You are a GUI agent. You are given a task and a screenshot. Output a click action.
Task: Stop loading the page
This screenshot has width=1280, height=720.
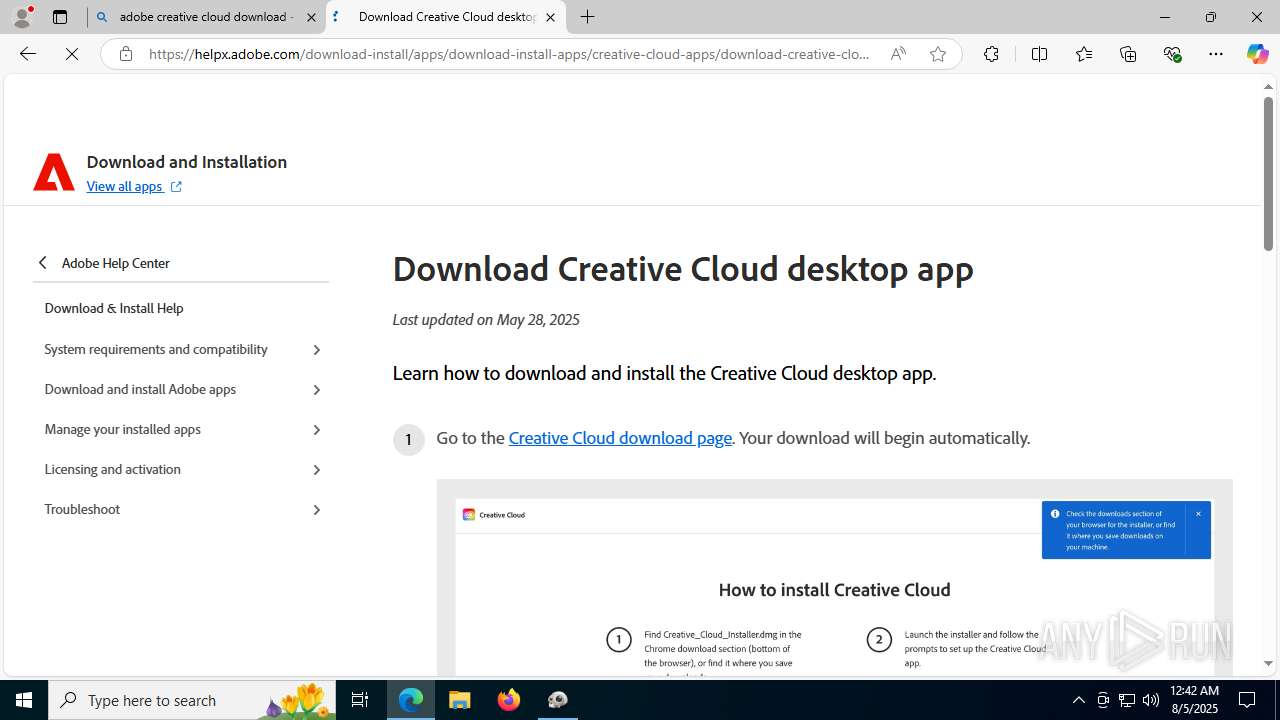pyautogui.click(x=72, y=54)
